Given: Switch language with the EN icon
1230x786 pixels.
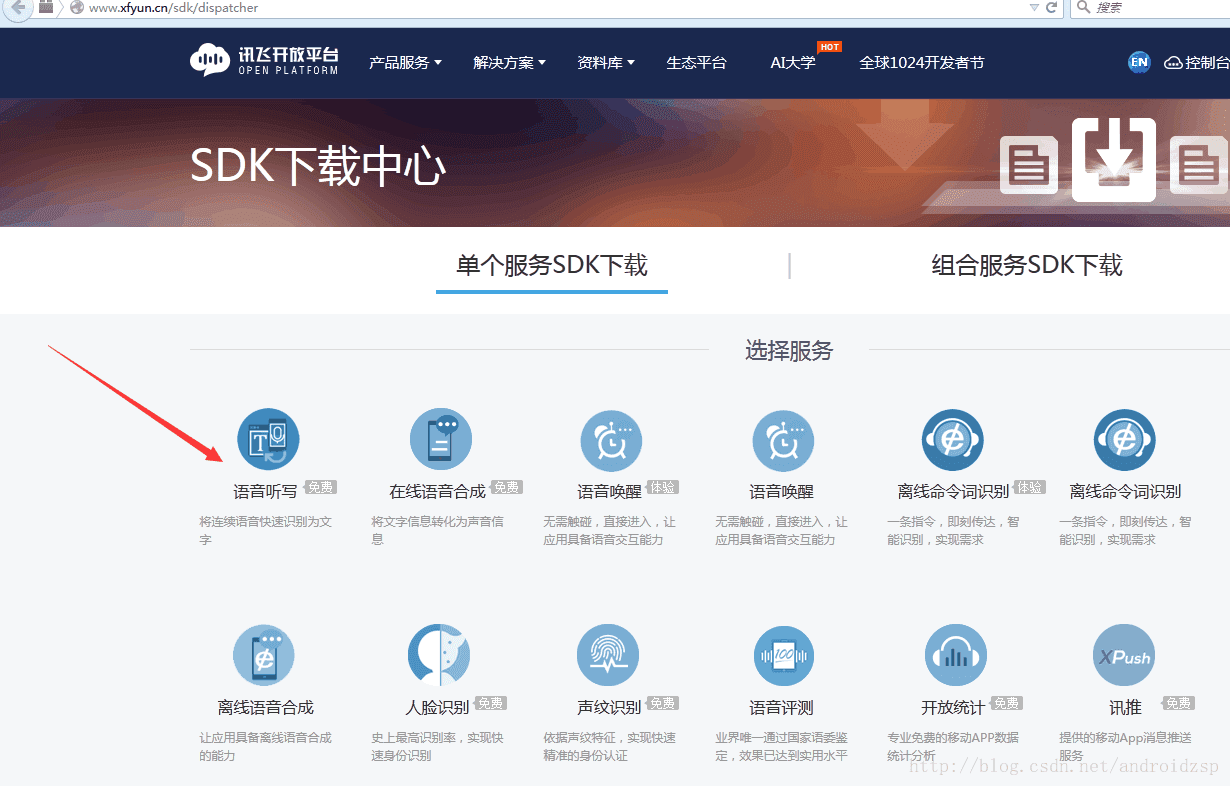Looking at the screenshot, I should point(1139,62).
